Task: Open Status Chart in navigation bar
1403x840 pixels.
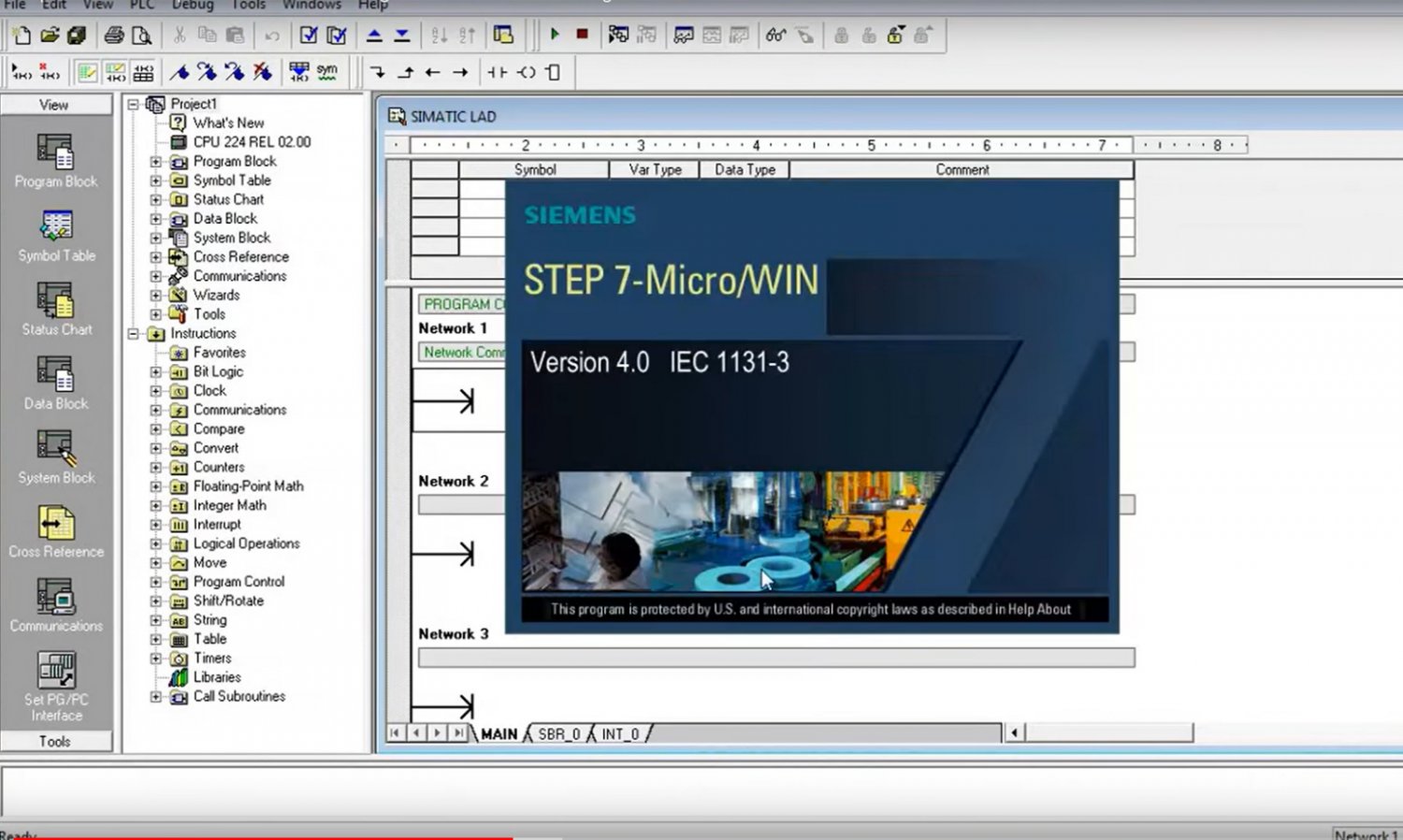Action: (56, 309)
